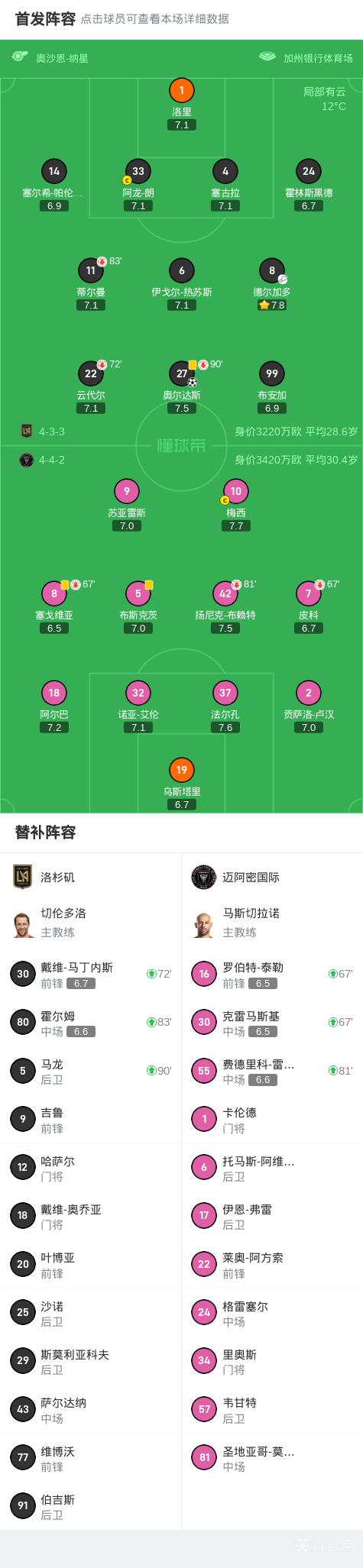Select 梅西 number 10 player circle
Screen dimensions: 363x1568
pos(236,491)
